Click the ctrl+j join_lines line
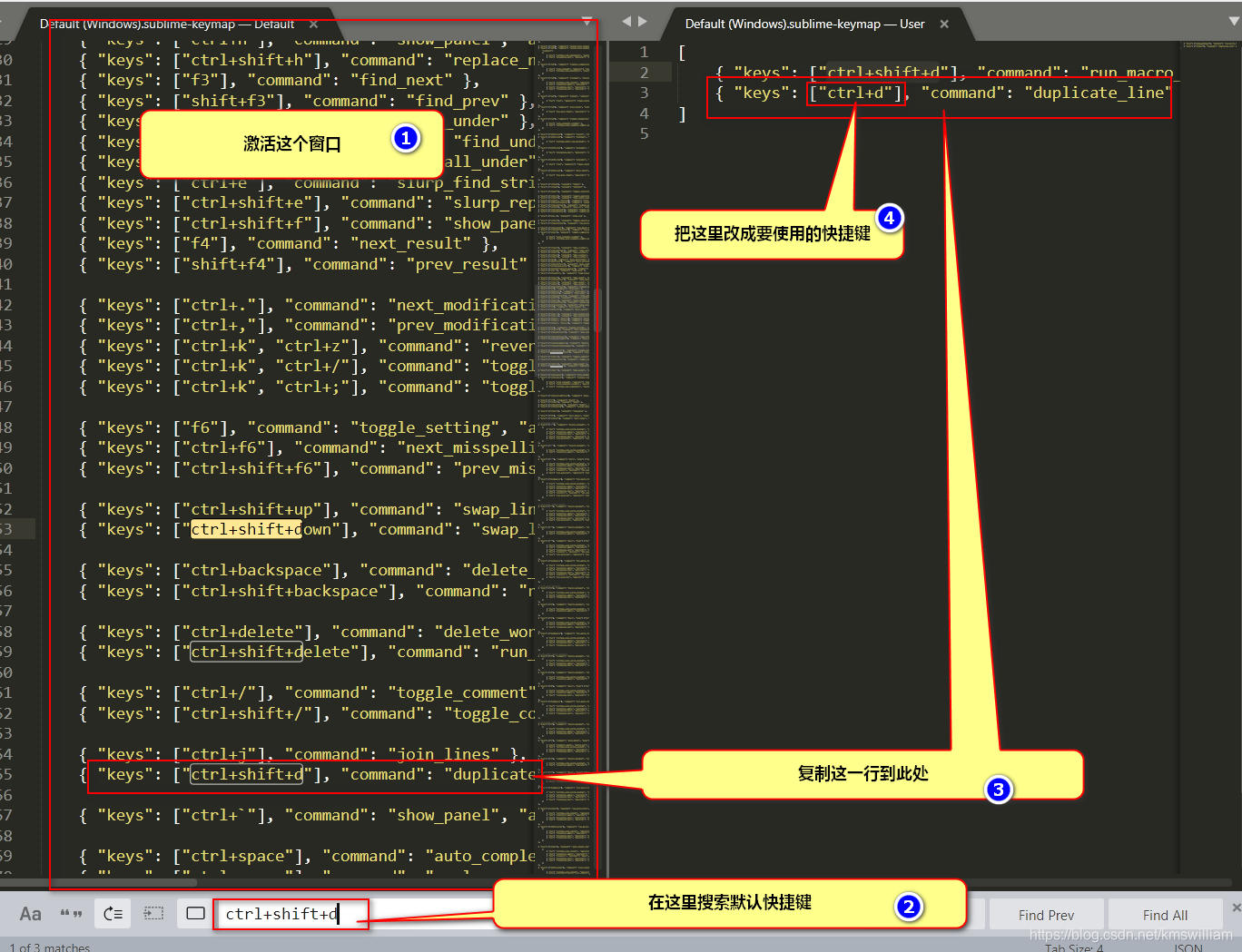 302,754
